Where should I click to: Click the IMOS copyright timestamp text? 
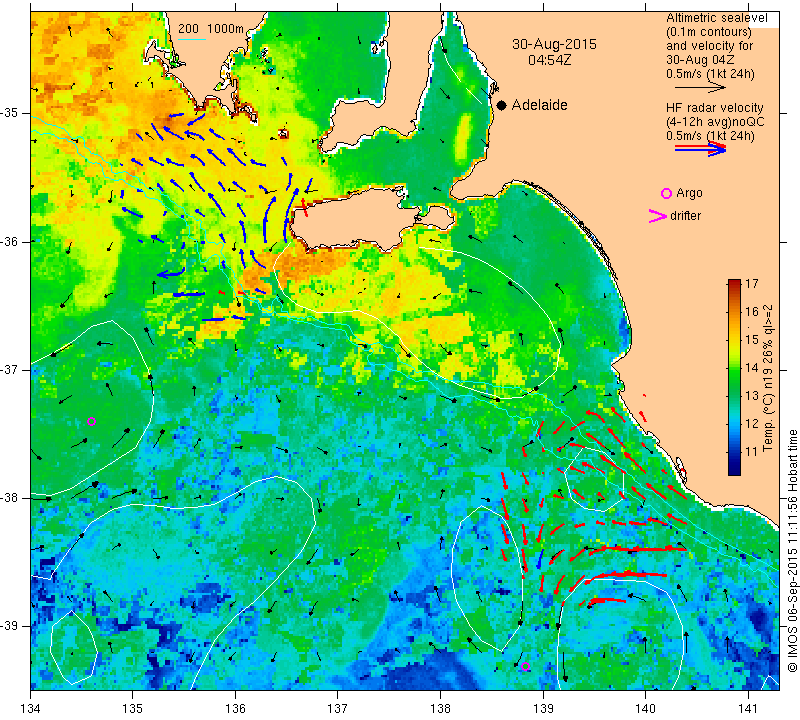coord(792,551)
